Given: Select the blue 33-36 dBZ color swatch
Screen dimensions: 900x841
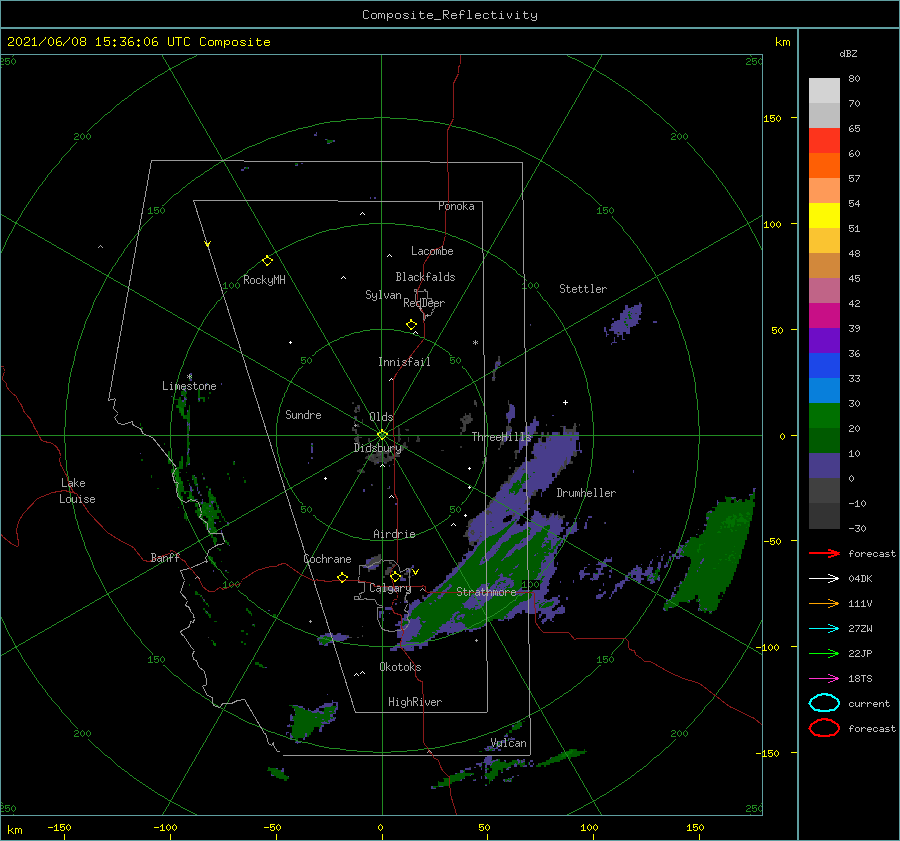Looking at the screenshot, I should pos(824,365).
